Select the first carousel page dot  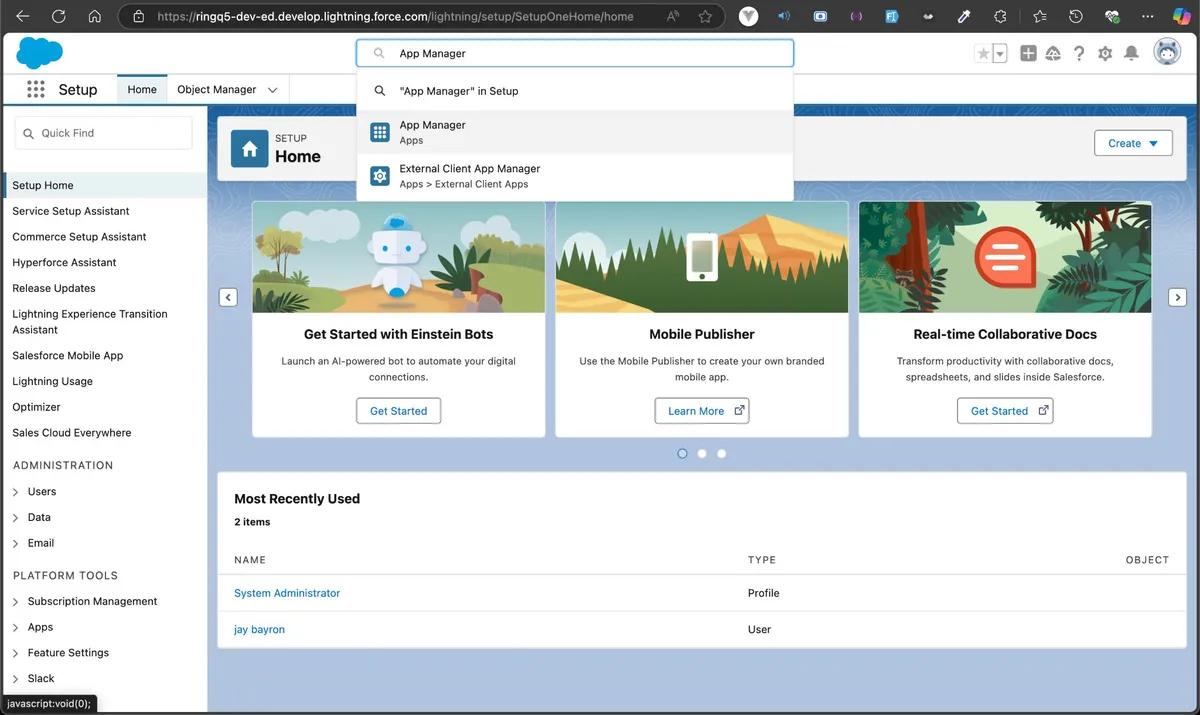(682, 453)
